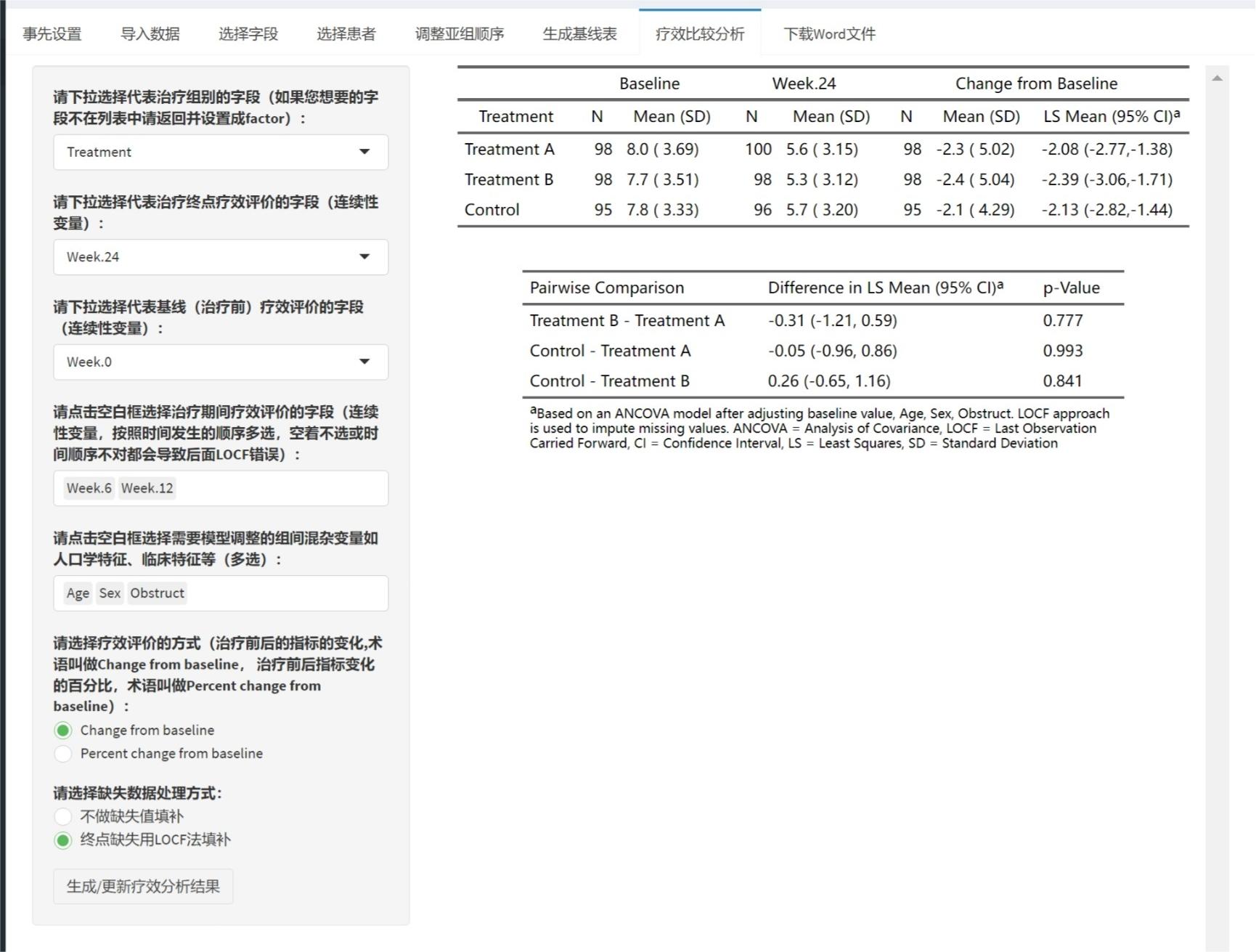Click the difference 0.26 (-0.65, 1.16)
The width and height of the screenshot is (1256, 952).
click(829, 381)
